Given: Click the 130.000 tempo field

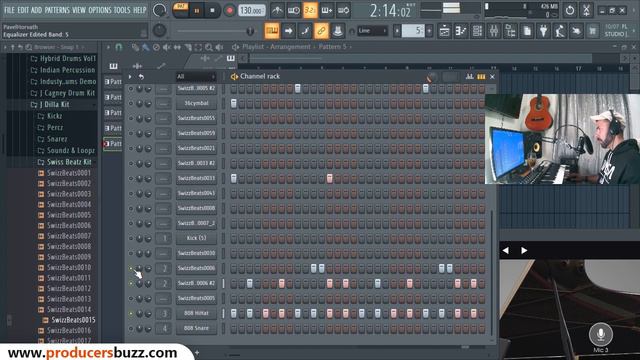Looking at the screenshot, I should coord(251,11).
